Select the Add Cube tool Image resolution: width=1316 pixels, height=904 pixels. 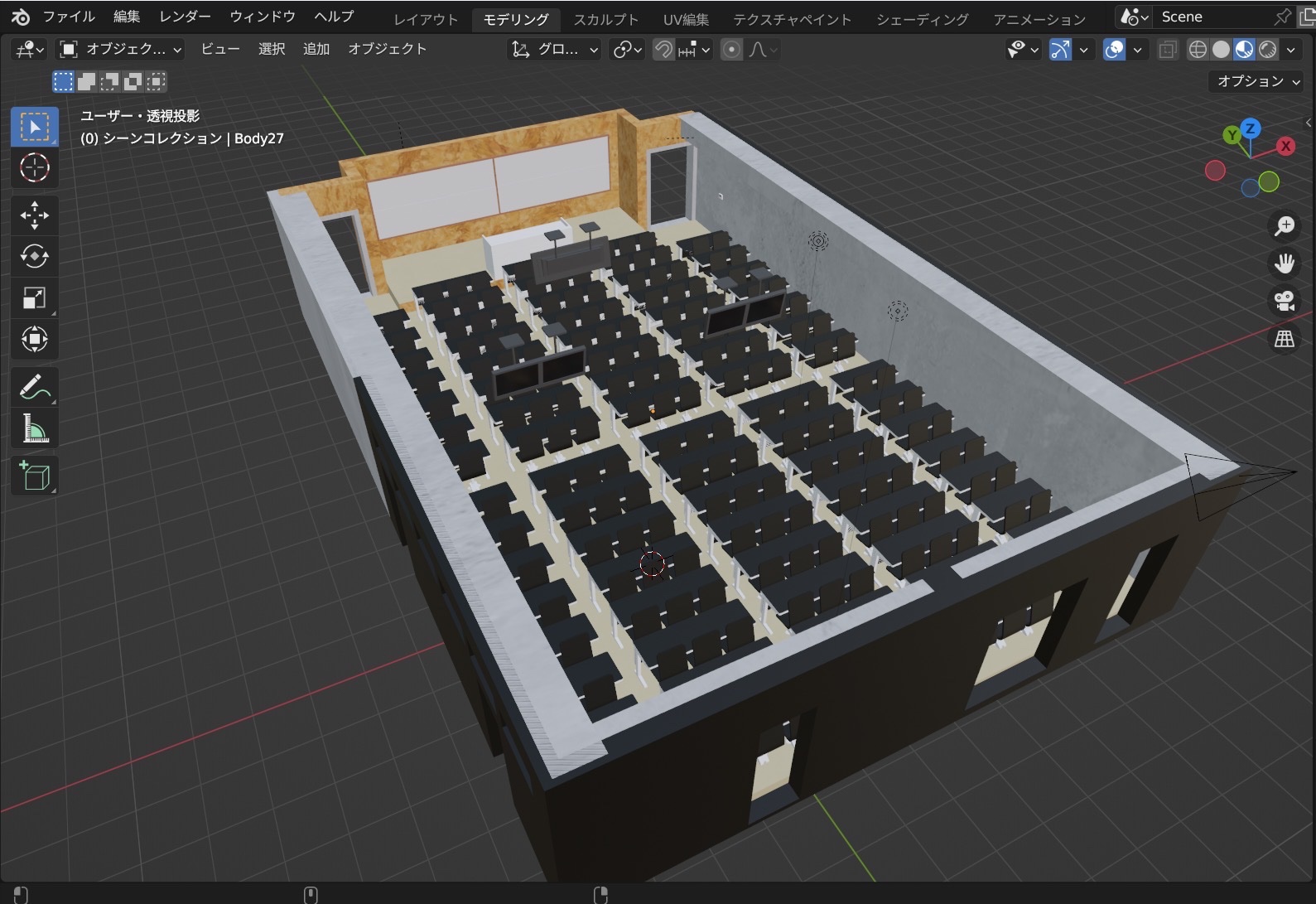[35, 476]
